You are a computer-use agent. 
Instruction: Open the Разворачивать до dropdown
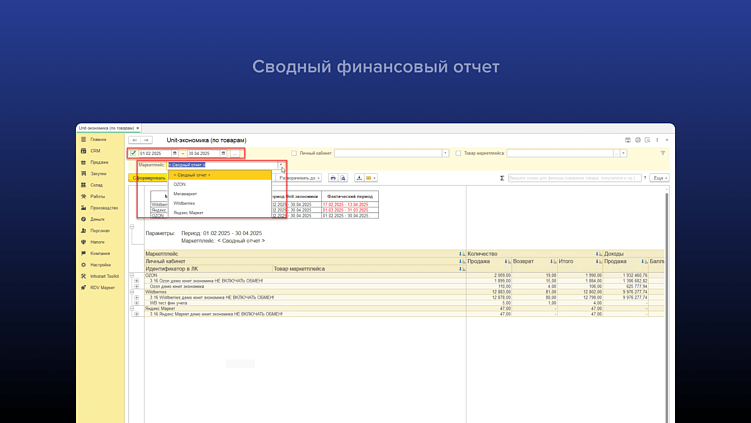point(299,178)
